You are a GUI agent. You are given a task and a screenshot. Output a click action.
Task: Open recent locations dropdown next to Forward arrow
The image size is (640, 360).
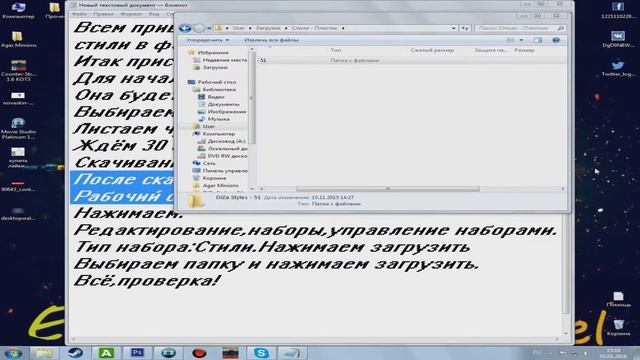[x=209, y=29]
